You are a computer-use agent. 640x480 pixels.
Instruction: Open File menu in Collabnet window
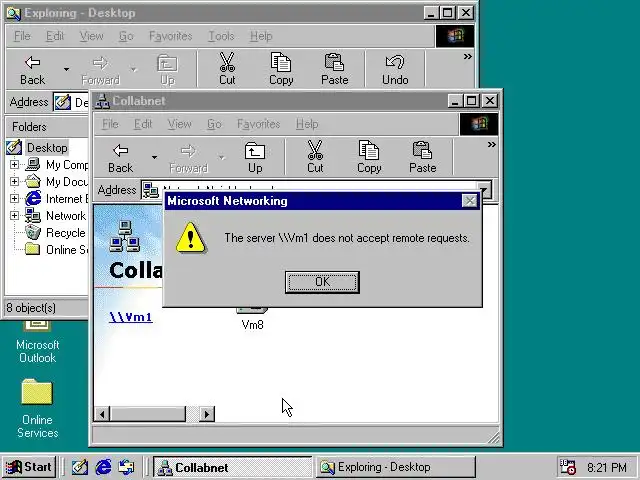(x=110, y=124)
